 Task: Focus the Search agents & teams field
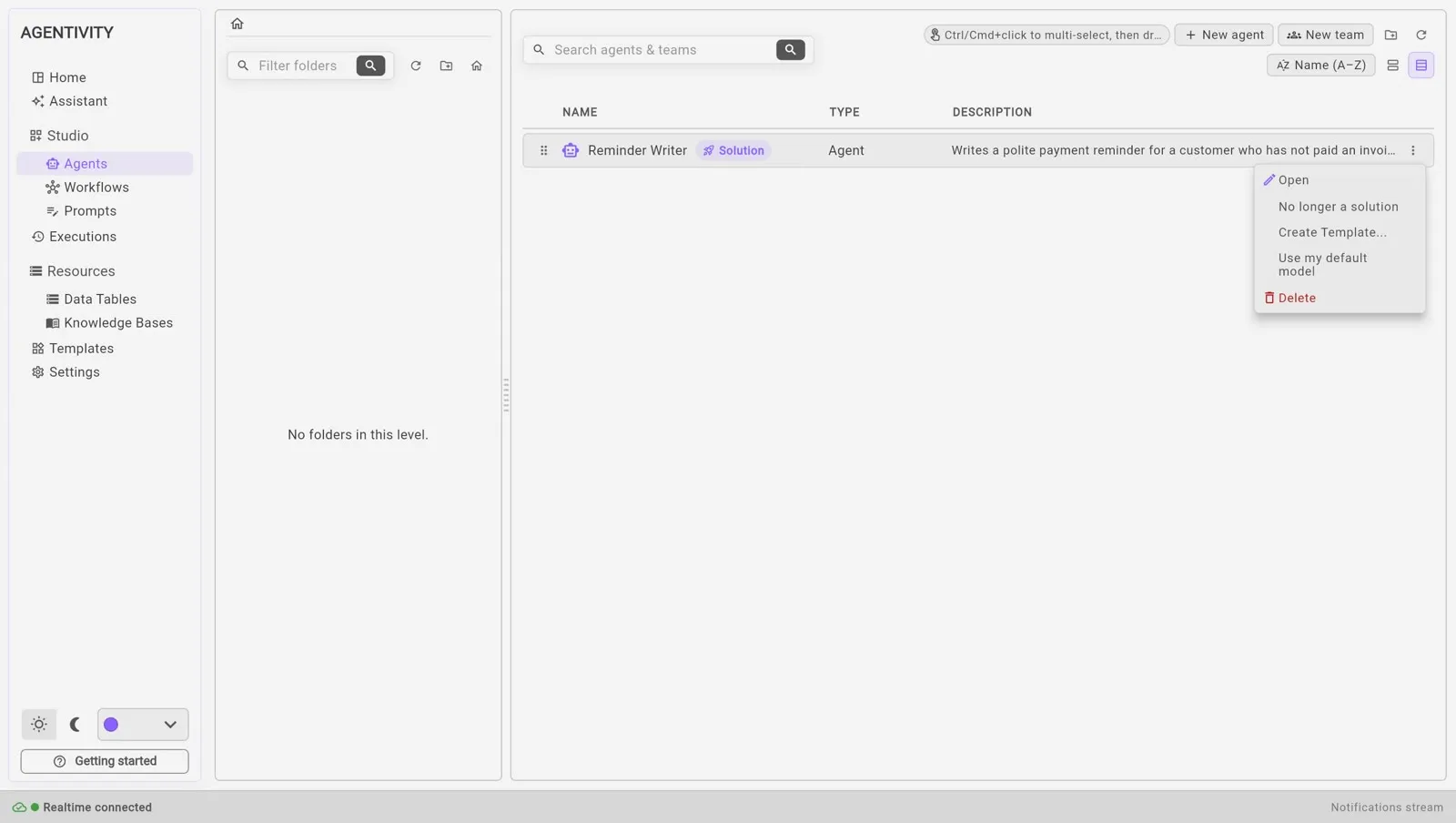coord(662,50)
